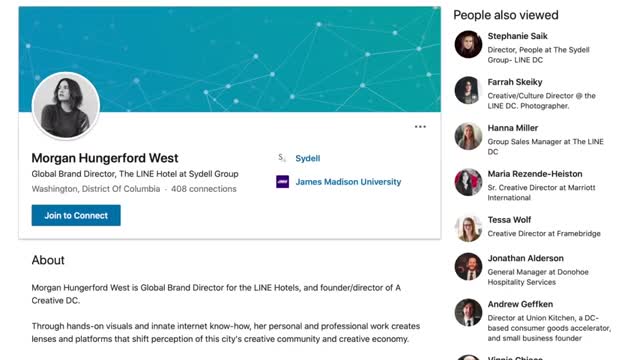This screenshot has width=640, height=360.
Task: Visit Tessa Wolf's profile name link
Action: [x=509, y=220]
